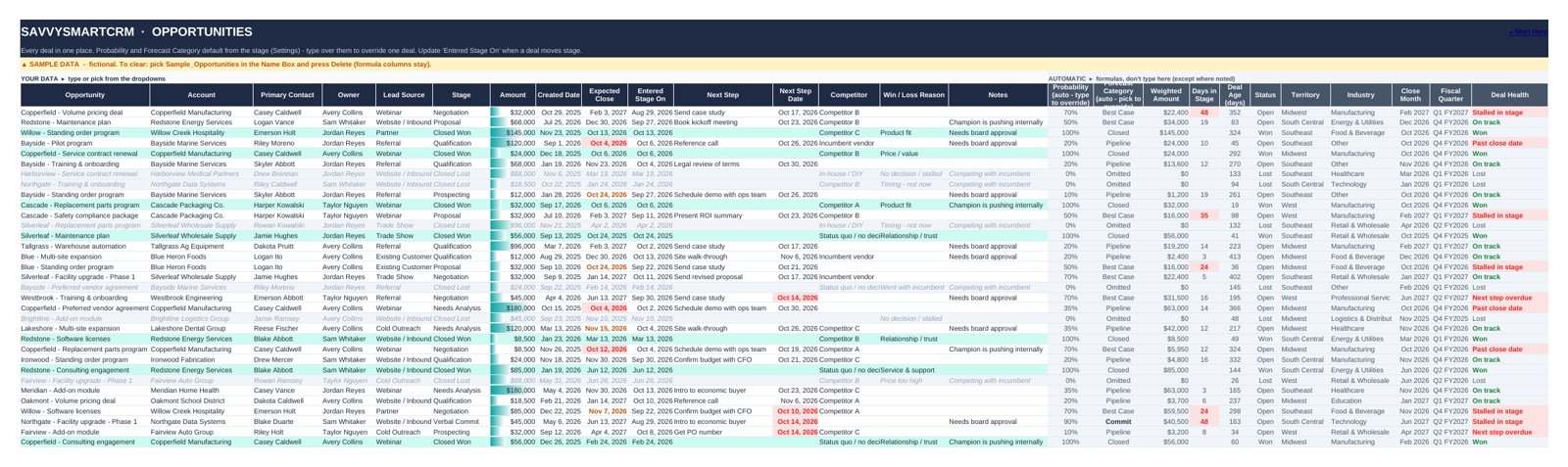Viewport: 1568px width, 467px height.
Task: Select the 'Copperfield - Consulting engagement' opportunity cell
Action: (85, 442)
